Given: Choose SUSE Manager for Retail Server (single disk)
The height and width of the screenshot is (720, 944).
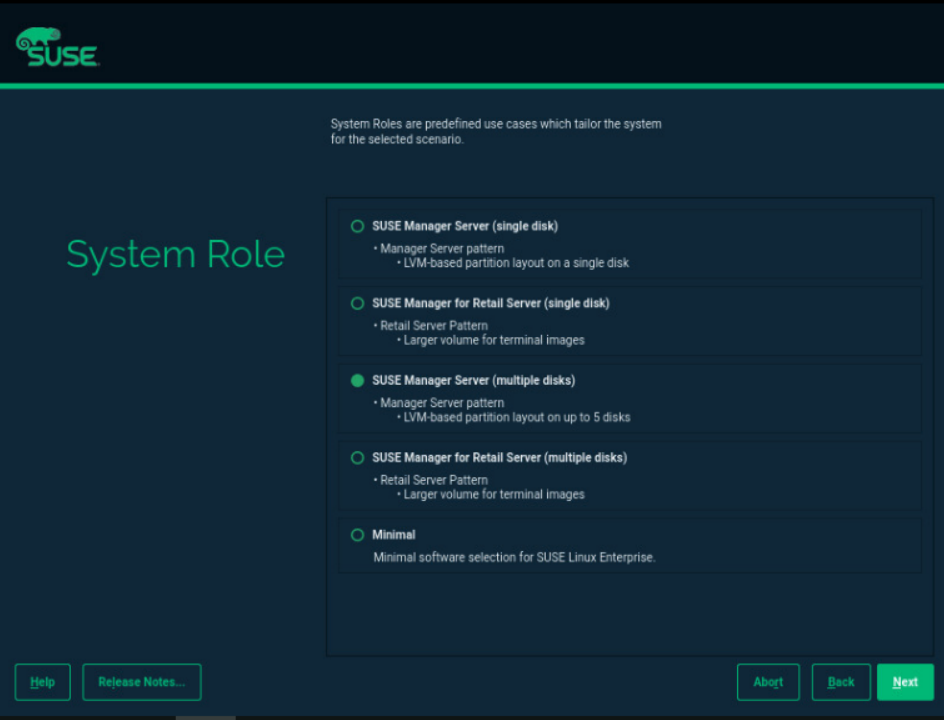Looking at the screenshot, I should point(357,303).
